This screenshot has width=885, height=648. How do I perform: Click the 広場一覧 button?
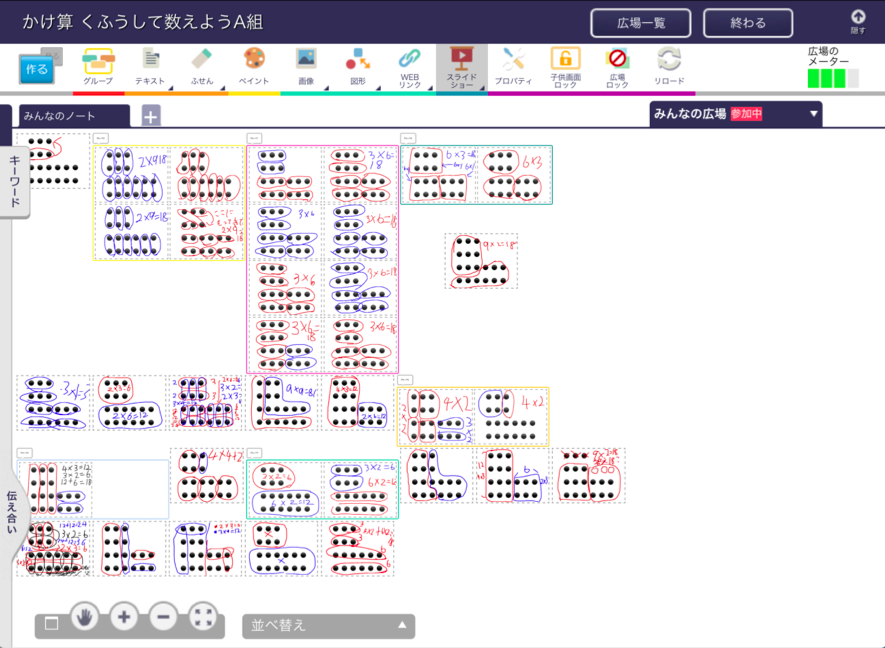click(640, 23)
